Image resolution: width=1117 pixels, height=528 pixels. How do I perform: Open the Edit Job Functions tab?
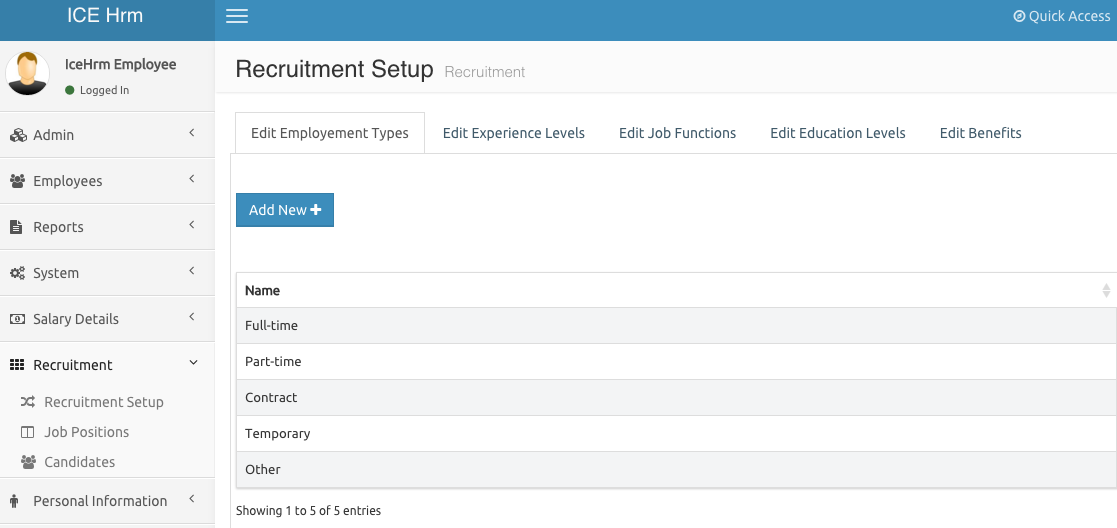677,133
